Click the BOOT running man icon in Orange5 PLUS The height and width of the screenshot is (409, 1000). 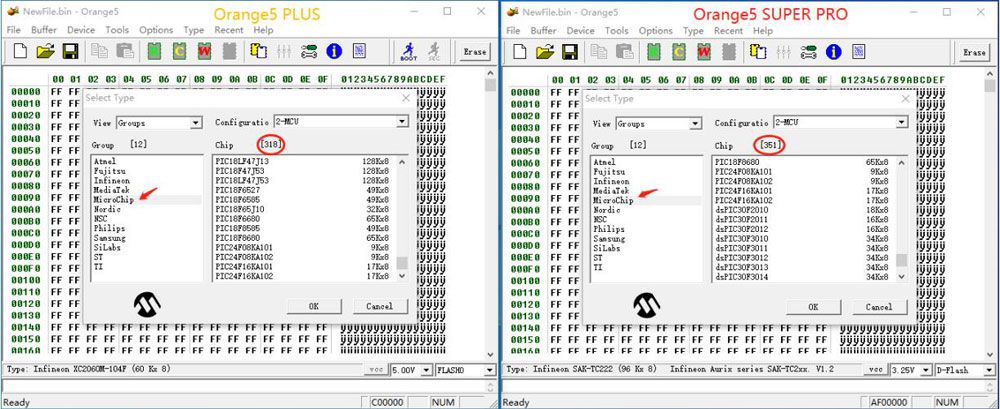409,51
